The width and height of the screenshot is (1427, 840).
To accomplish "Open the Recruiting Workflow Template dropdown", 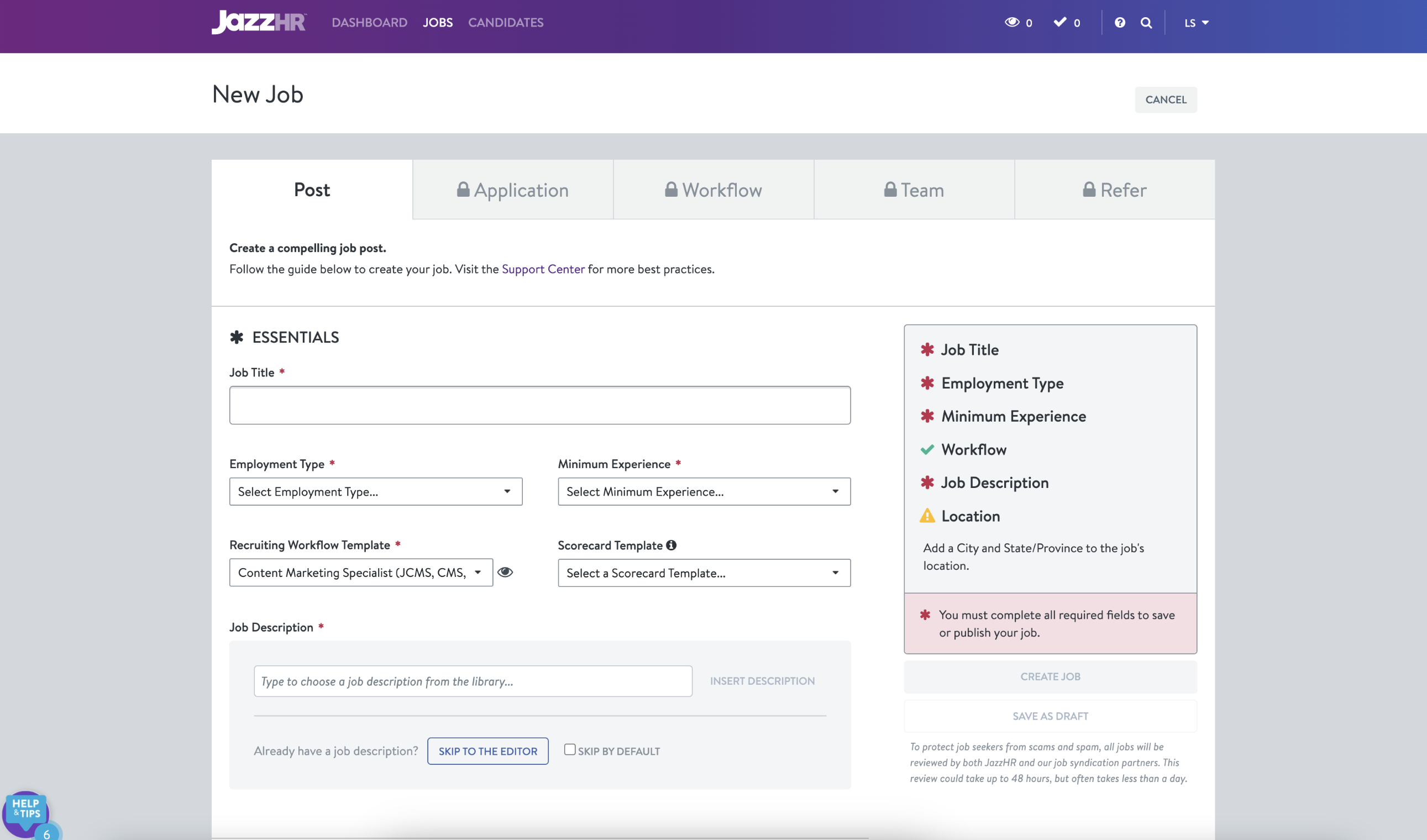I will click(361, 573).
